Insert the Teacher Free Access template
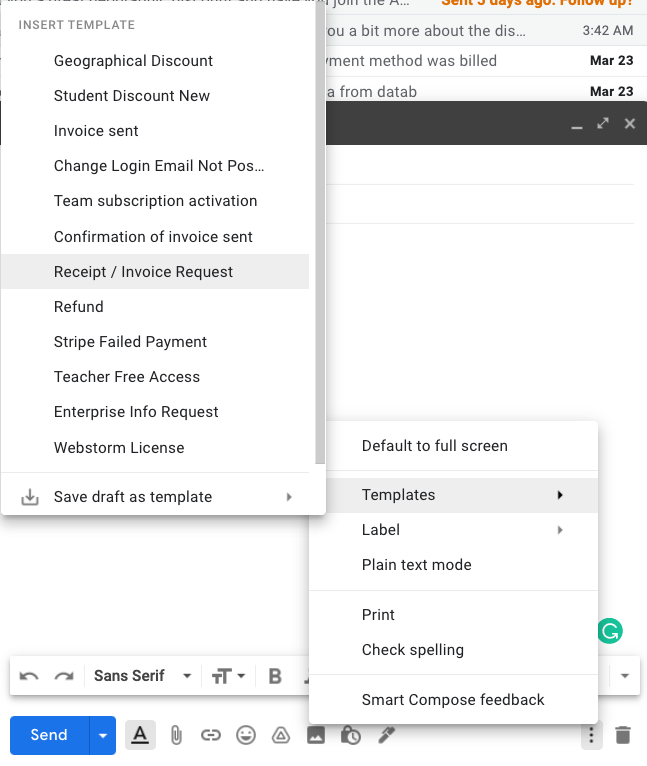The height and width of the screenshot is (766, 647). click(x=155, y=377)
